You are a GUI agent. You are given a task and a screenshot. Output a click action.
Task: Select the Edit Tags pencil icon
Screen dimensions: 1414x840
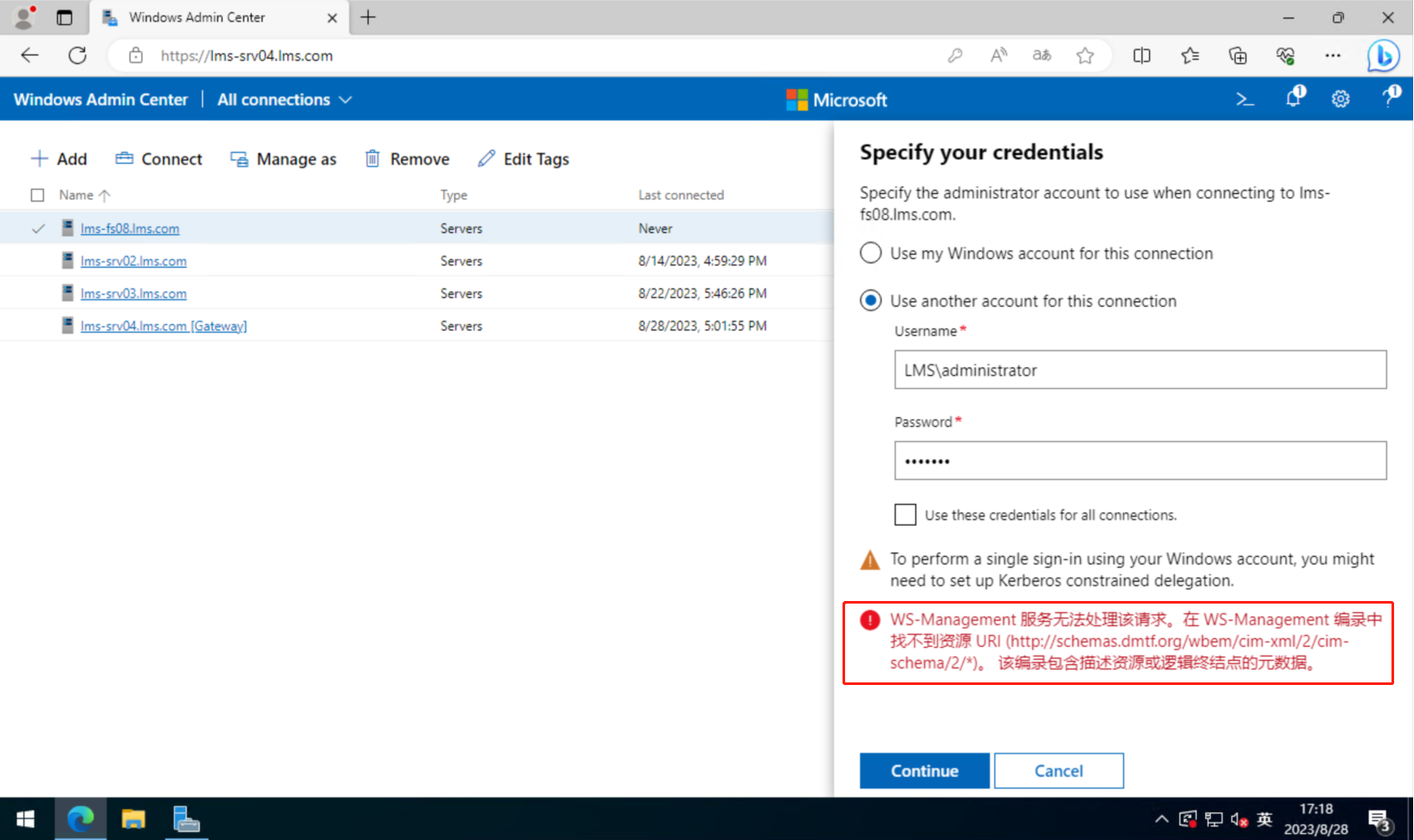coord(487,158)
